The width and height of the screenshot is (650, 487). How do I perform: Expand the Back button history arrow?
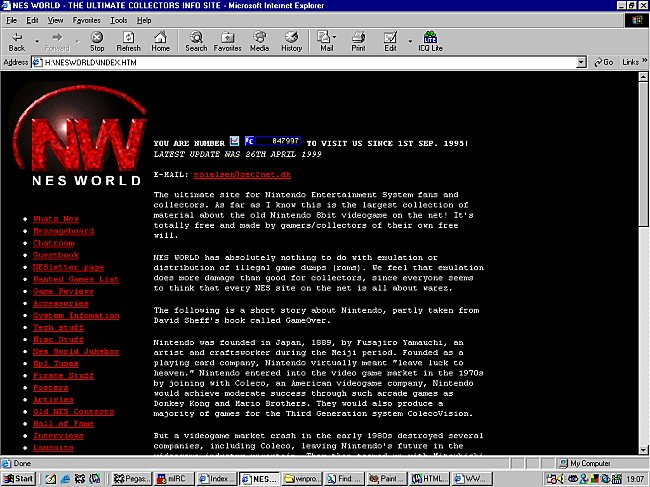(35, 38)
